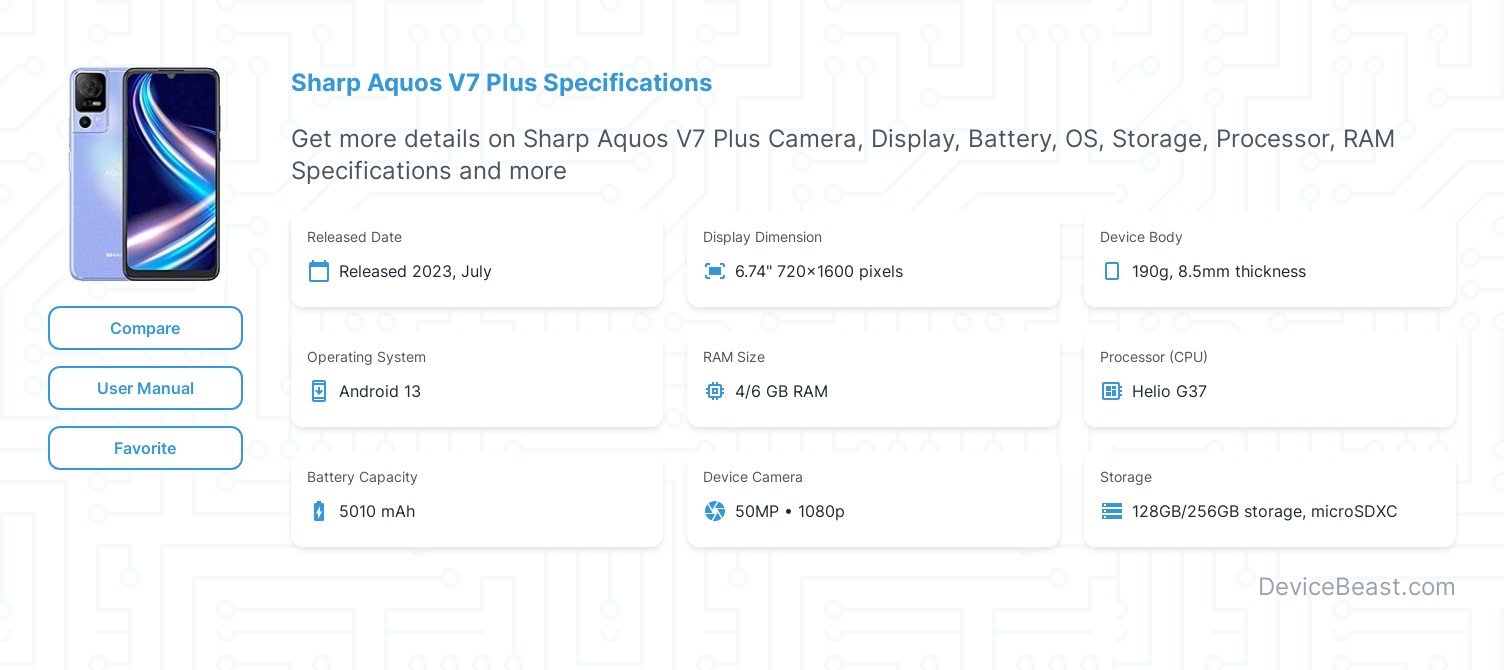1504x670 pixels.
Task: Add device to Favorite
Action: [x=145, y=448]
